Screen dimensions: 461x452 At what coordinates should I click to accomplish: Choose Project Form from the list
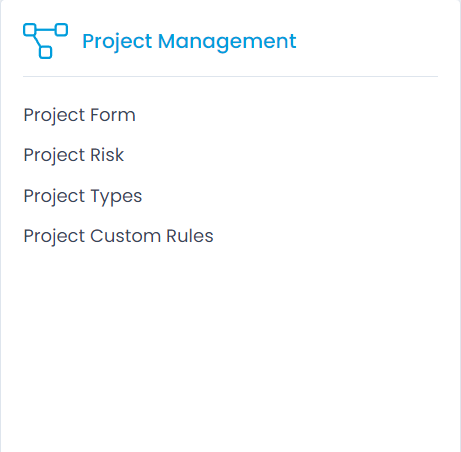pos(79,116)
